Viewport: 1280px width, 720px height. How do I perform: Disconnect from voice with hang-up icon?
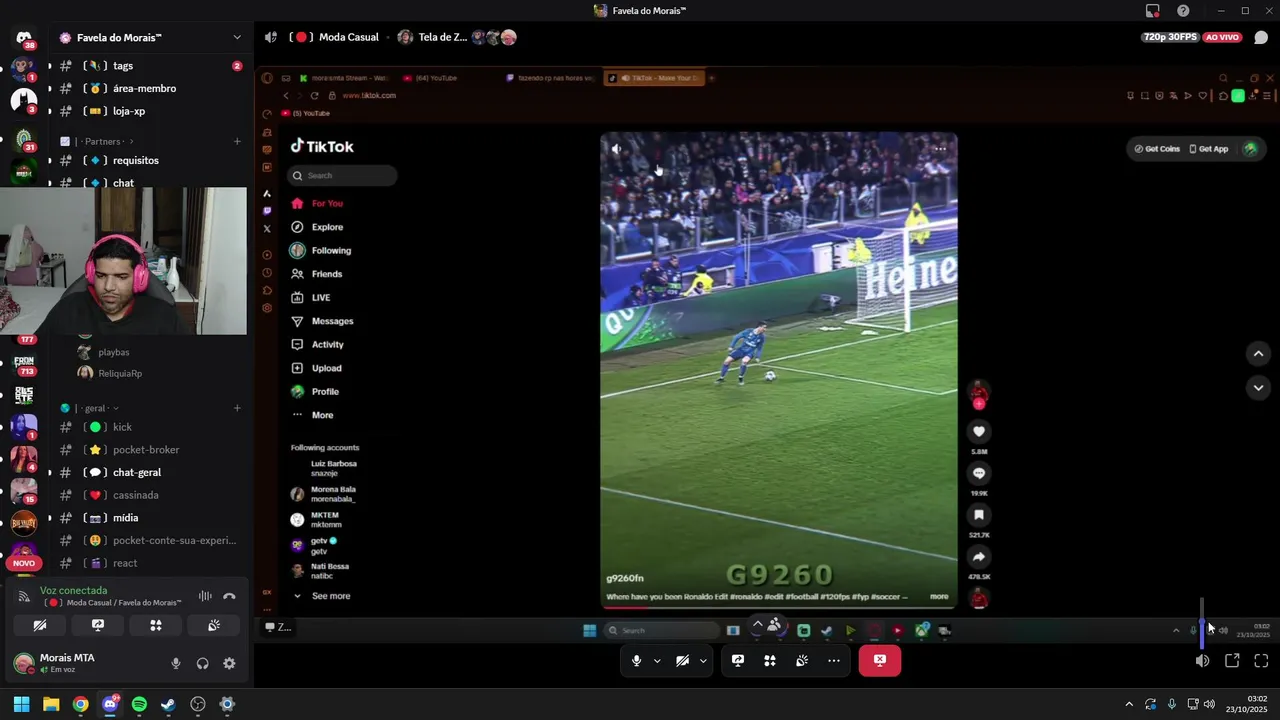point(229,596)
